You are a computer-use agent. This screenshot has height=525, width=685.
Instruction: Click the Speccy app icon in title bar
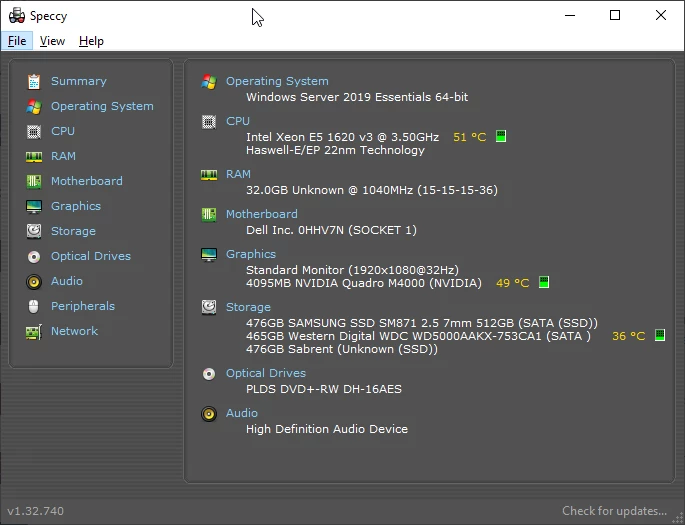[17, 16]
